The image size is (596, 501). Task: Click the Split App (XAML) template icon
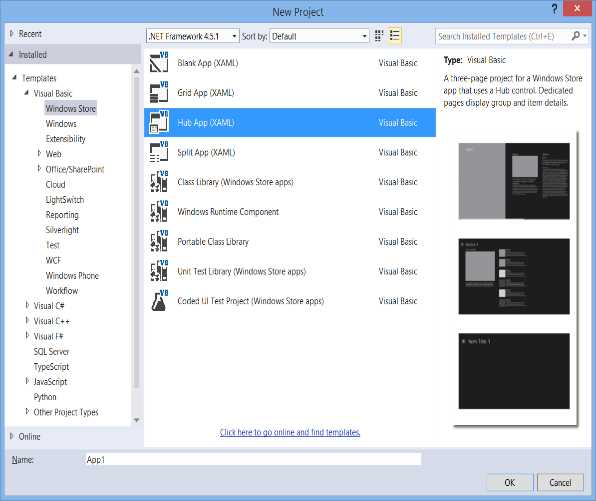(159, 152)
